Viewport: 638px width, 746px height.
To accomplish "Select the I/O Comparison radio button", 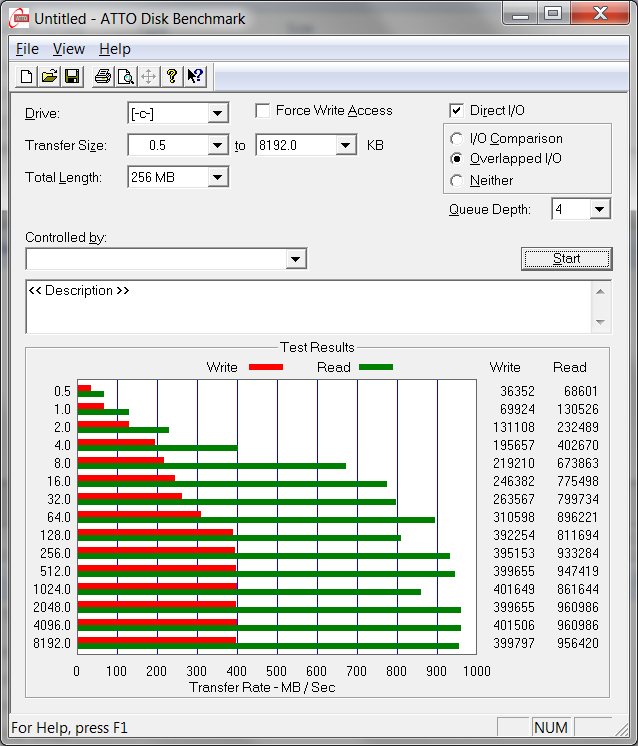I will 456,139.
